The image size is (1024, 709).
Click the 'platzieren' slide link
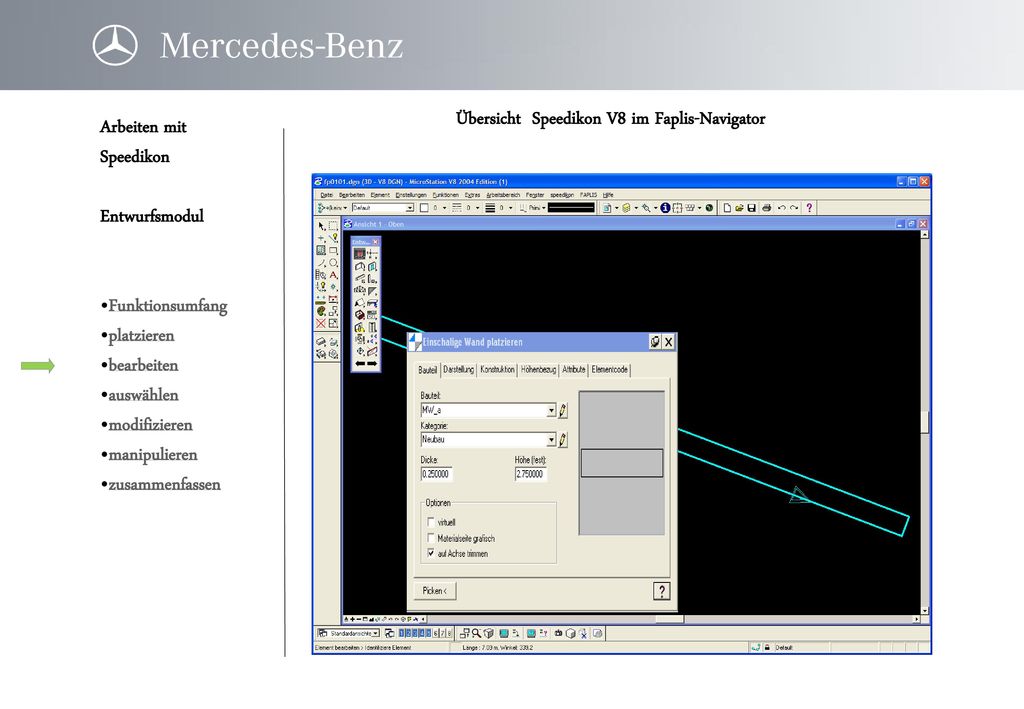(x=141, y=336)
